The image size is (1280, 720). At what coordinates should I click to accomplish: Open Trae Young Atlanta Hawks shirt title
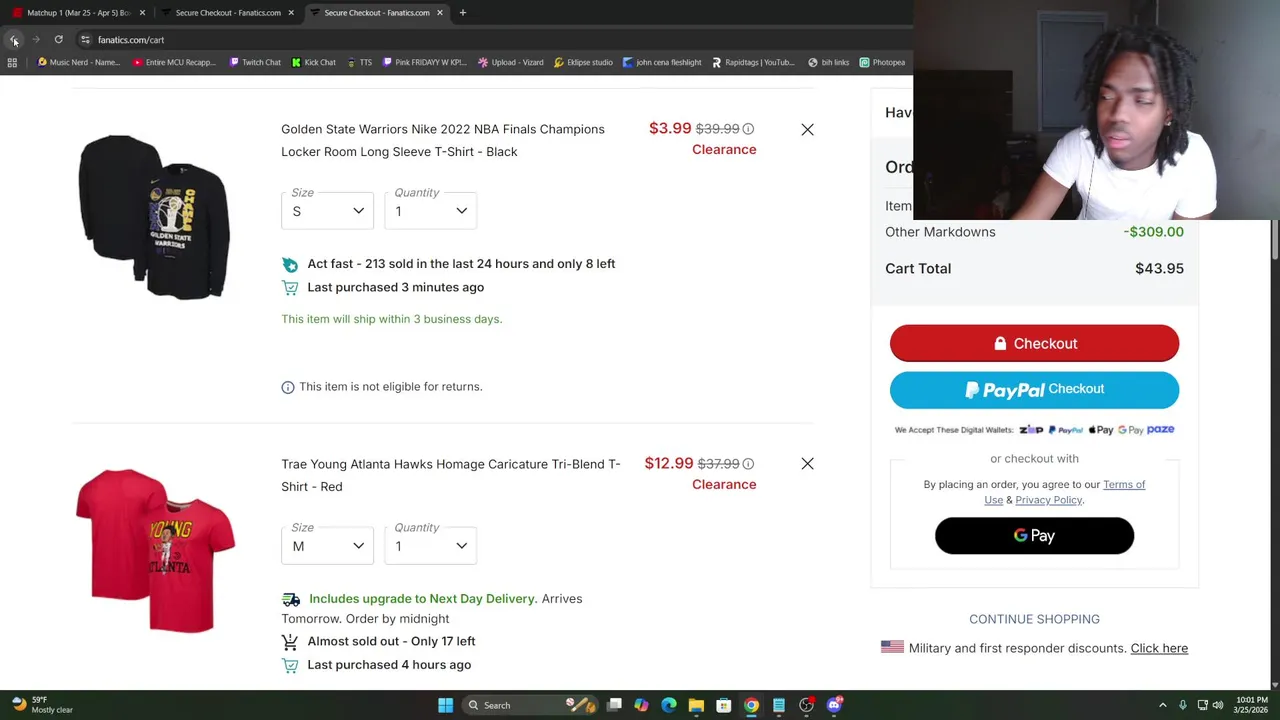point(451,475)
